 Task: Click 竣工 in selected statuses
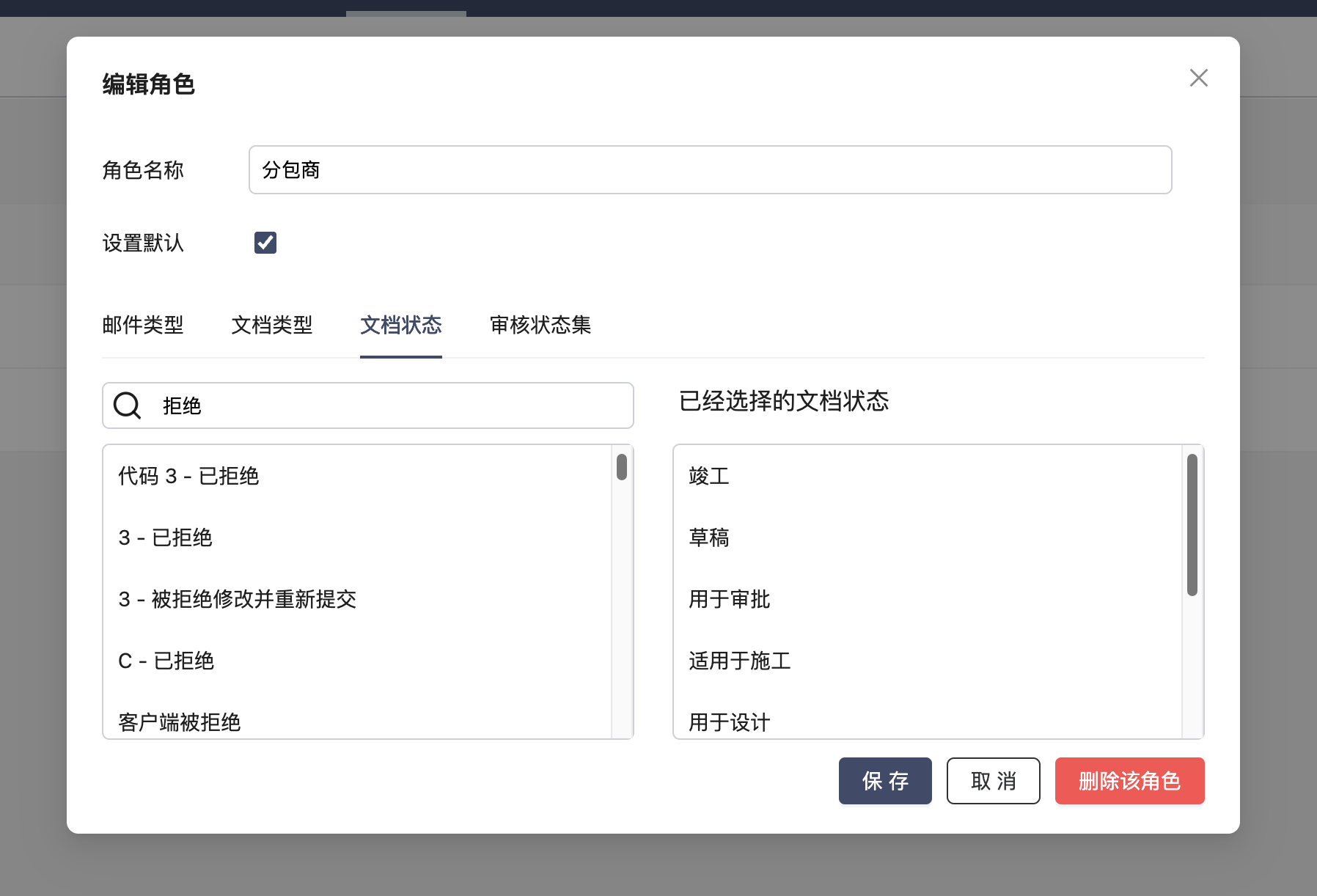[709, 477]
